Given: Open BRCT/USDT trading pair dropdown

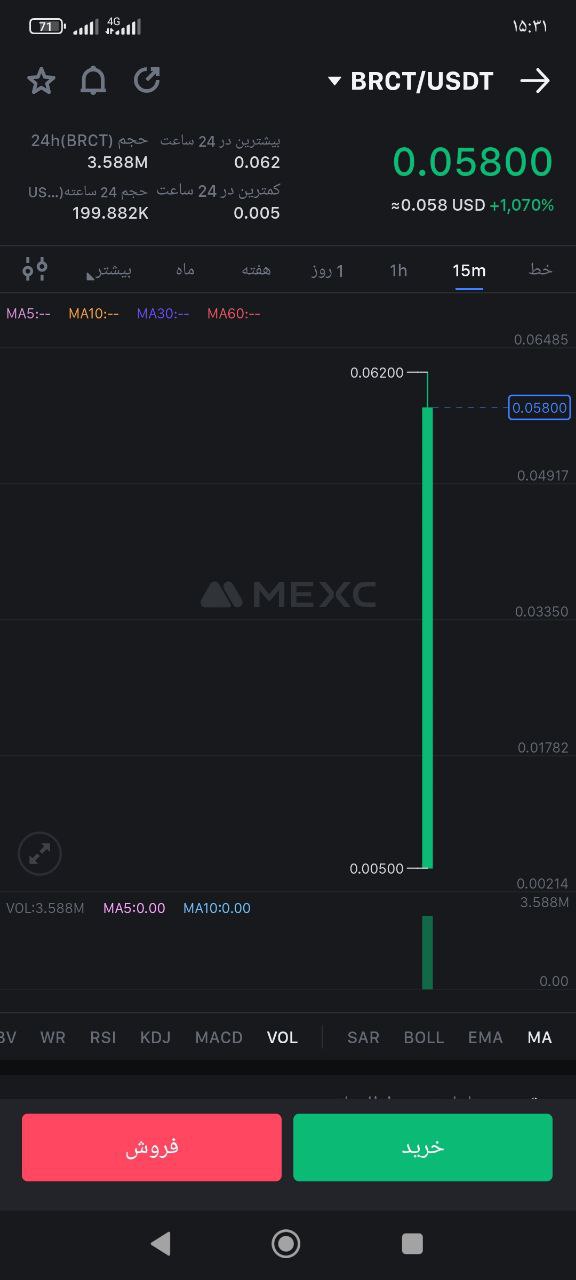Looking at the screenshot, I should pyautogui.click(x=411, y=82).
